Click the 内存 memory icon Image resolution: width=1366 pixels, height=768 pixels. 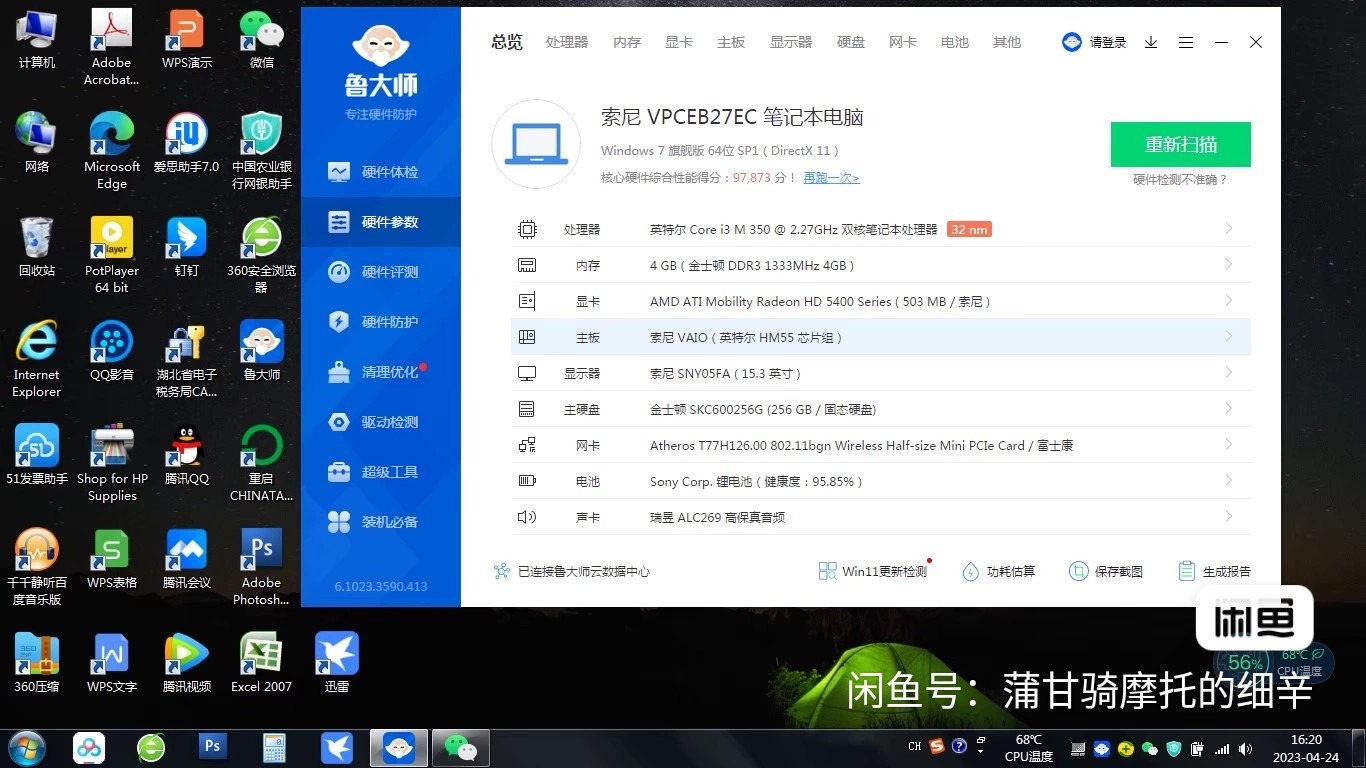point(527,265)
